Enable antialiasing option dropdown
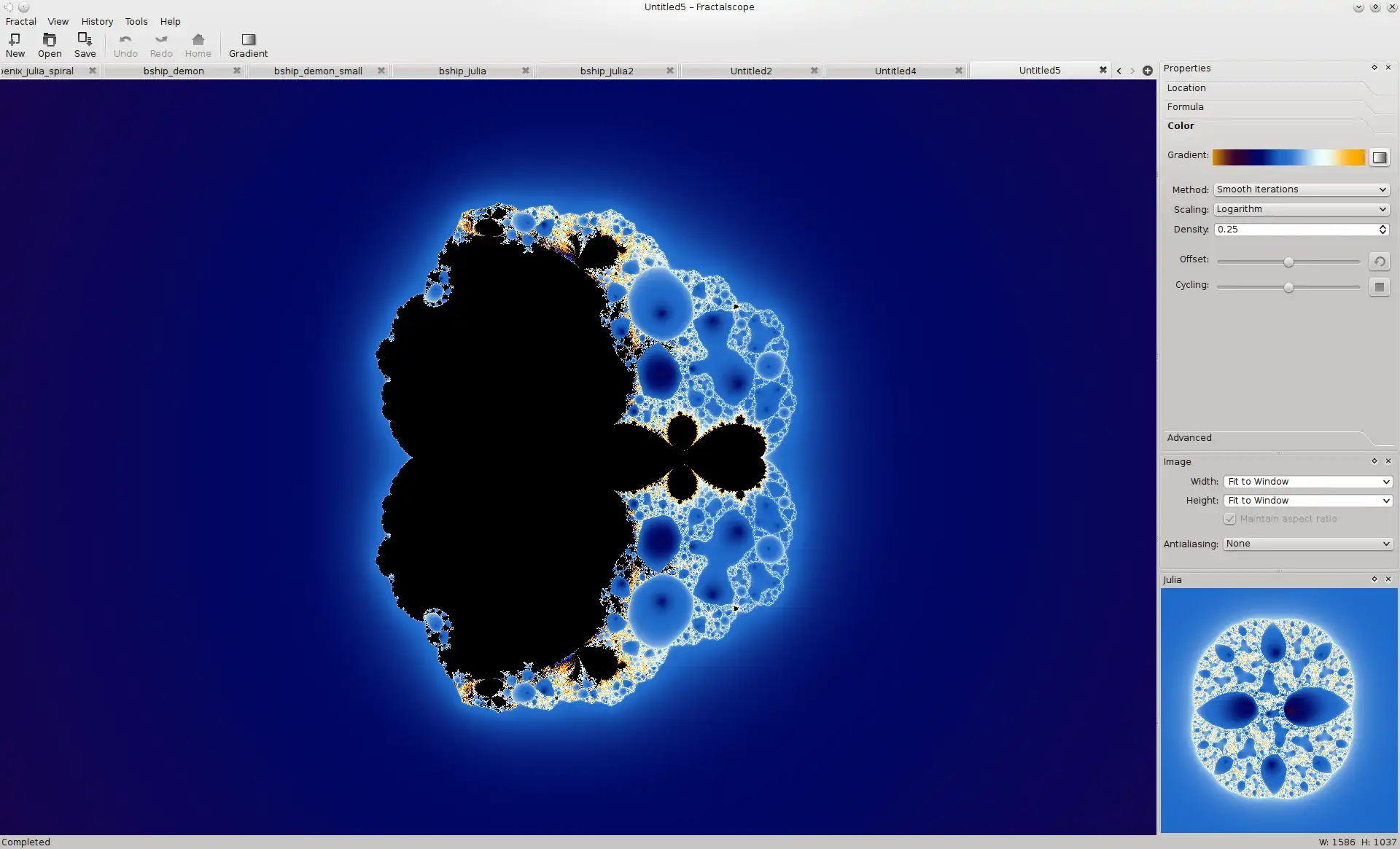 coord(1305,543)
